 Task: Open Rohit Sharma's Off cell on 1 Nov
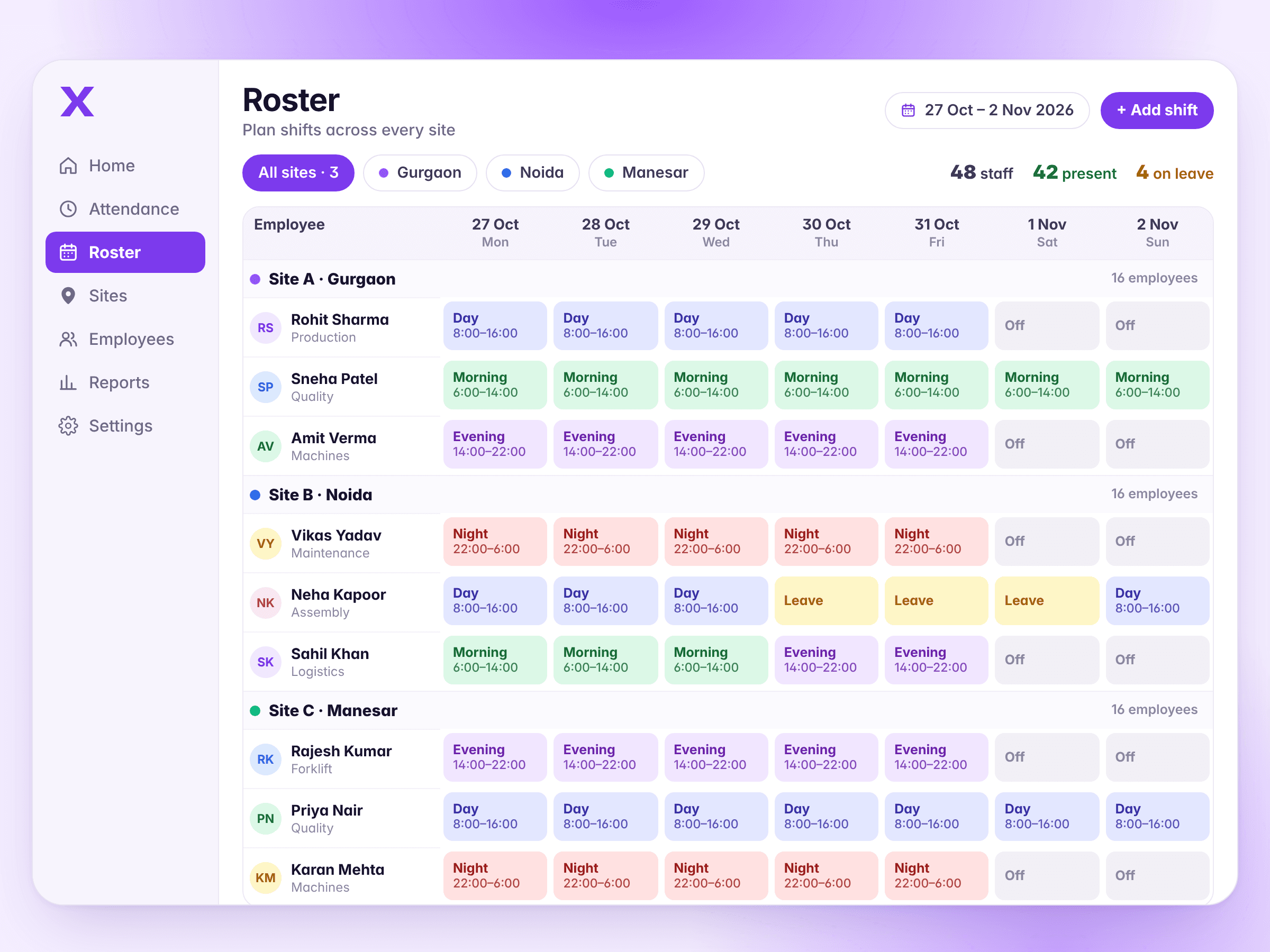(1046, 325)
